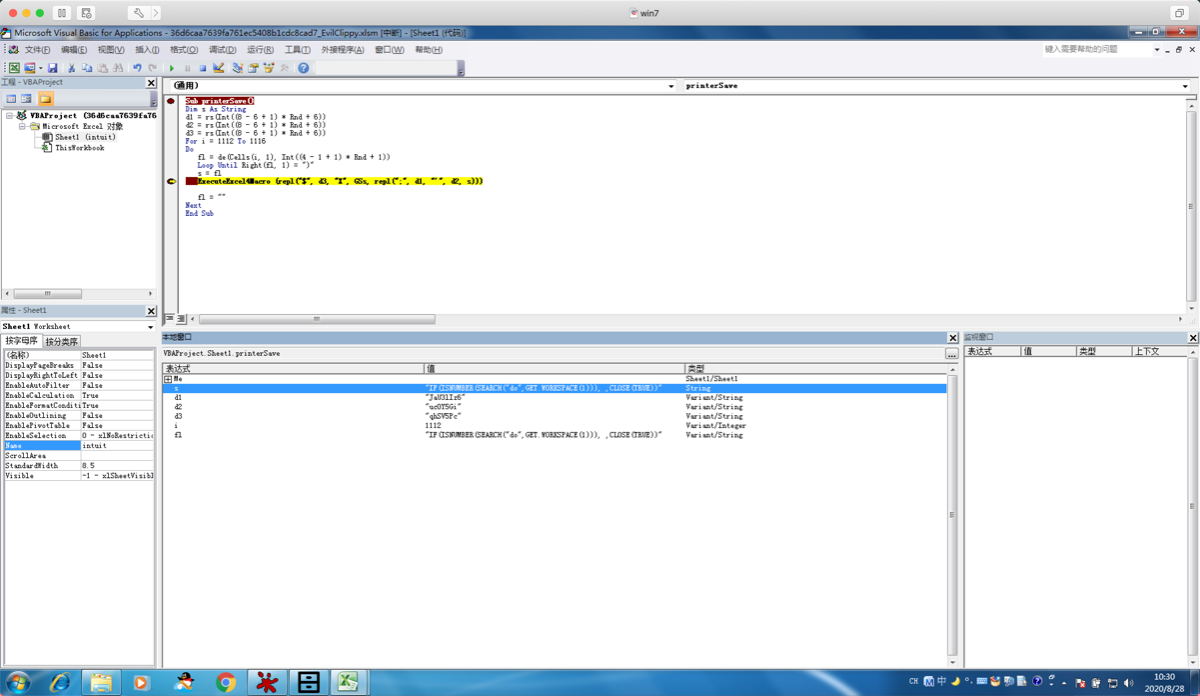Click the Cut scissors icon
This screenshot has height=696, width=1200.
click(x=71, y=68)
